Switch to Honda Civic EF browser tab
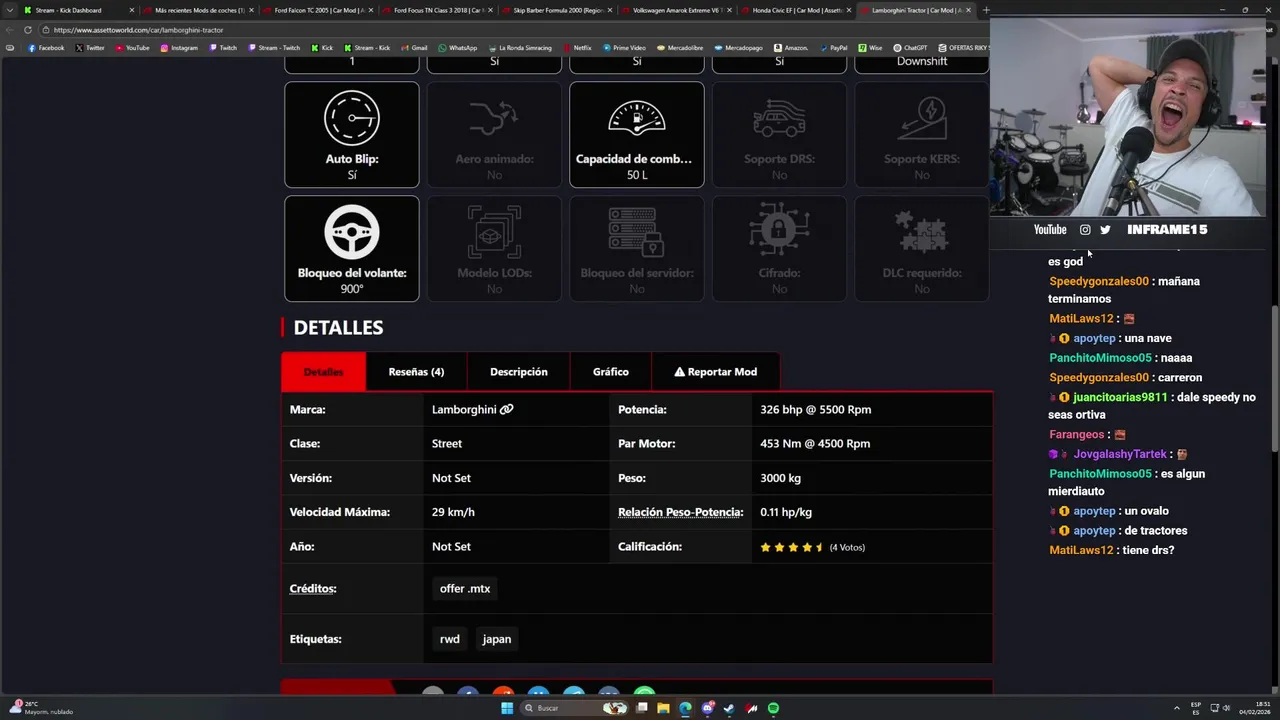Viewport: 1280px width, 720px height. [x=796, y=10]
